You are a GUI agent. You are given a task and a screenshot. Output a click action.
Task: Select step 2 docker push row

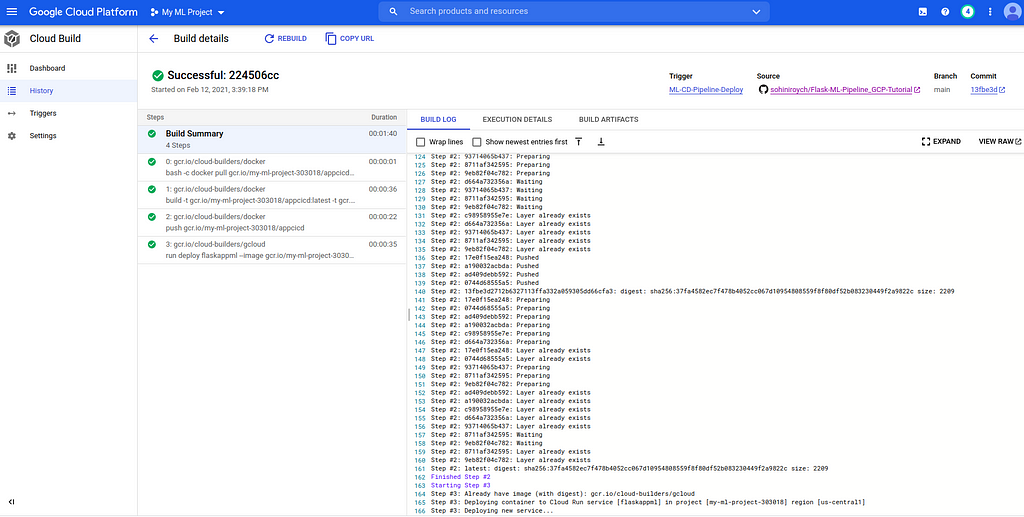[x=272, y=222]
